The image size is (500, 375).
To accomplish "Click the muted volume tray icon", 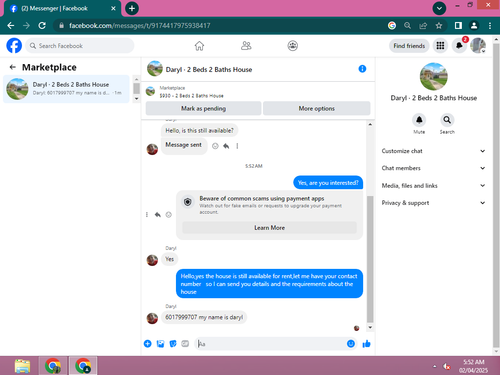I will (x=447, y=366).
